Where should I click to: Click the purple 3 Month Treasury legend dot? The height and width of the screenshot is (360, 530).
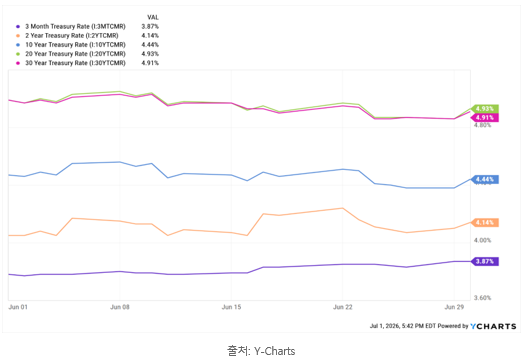[18, 26]
